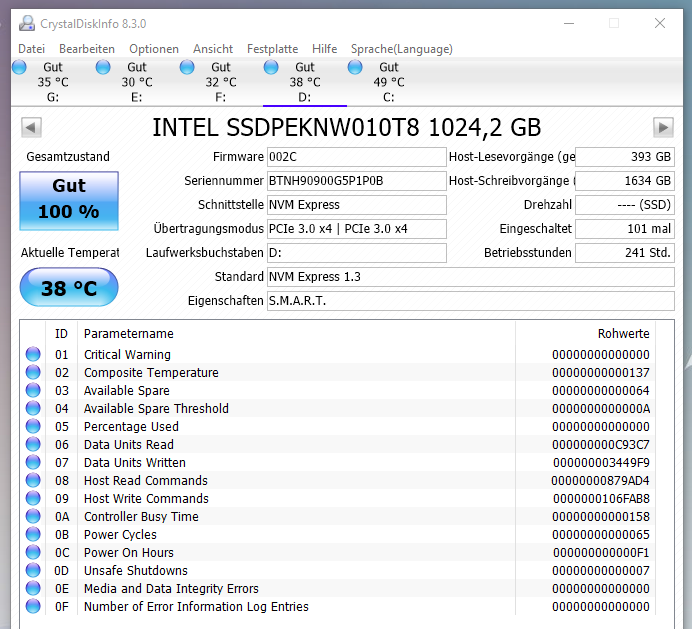Click status orb of Data Units Written row

click(x=33, y=462)
